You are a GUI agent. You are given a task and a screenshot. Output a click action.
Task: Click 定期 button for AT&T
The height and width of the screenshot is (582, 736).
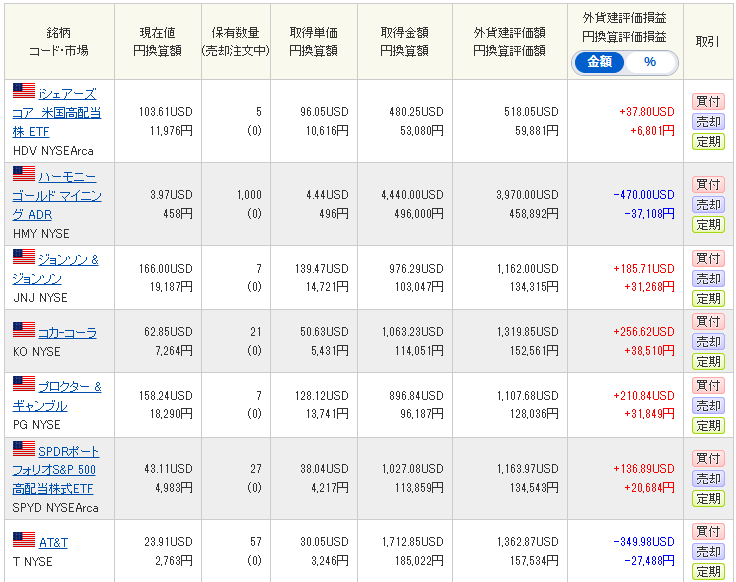pyautogui.click(x=708, y=571)
